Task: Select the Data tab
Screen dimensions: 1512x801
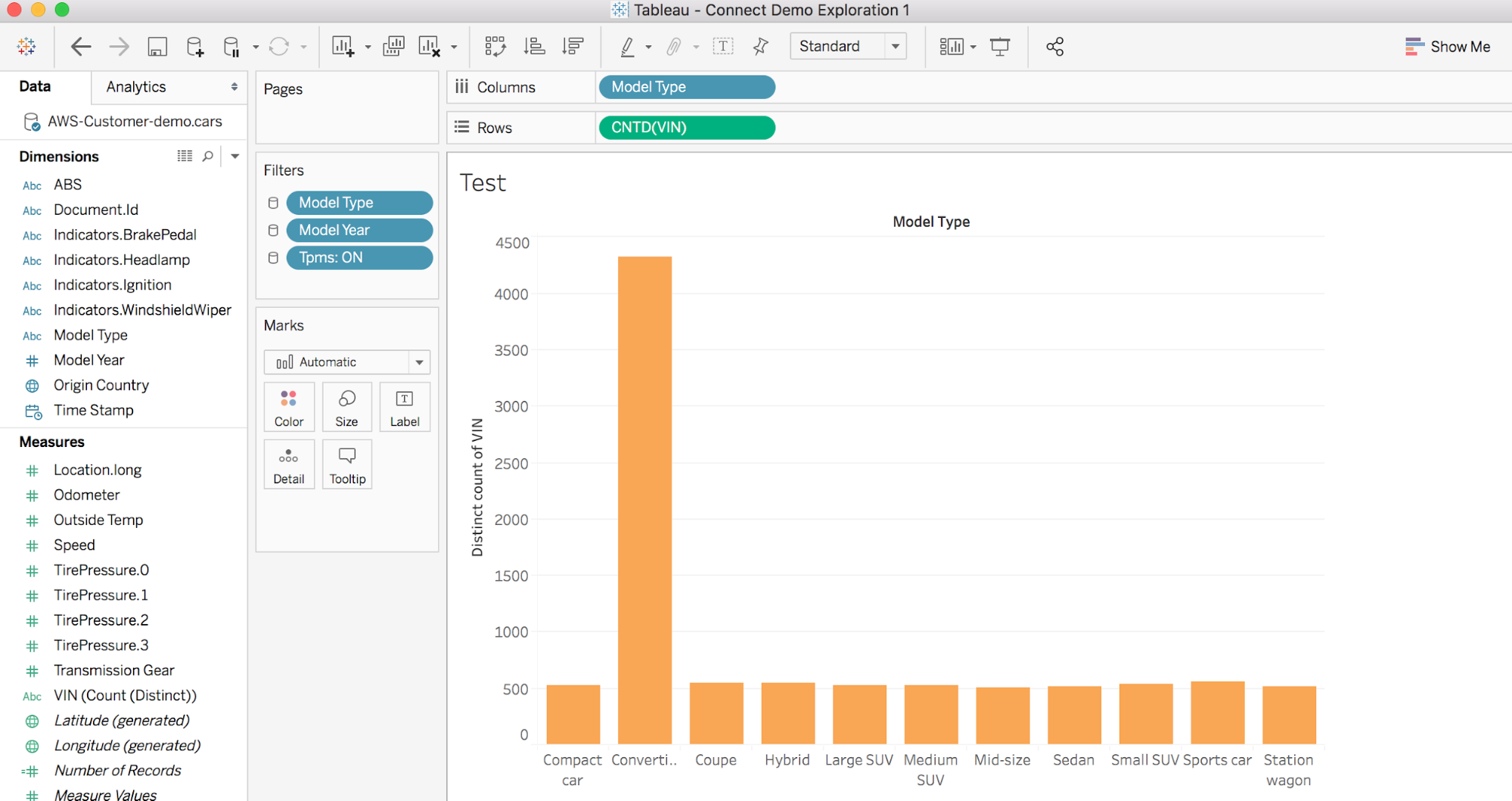Action: point(34,86)
